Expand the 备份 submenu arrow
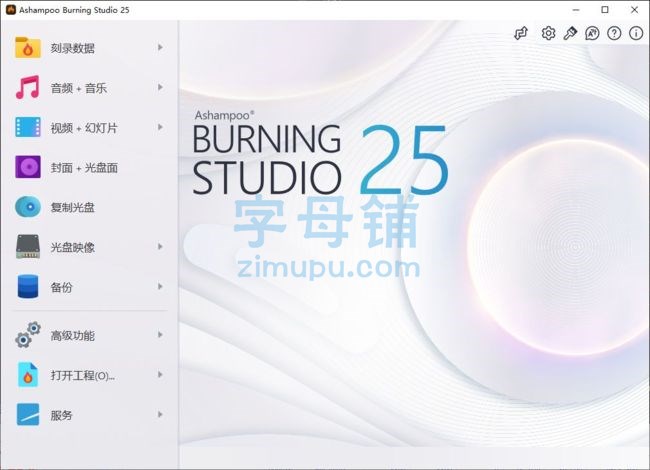 [x=160, y=286]
